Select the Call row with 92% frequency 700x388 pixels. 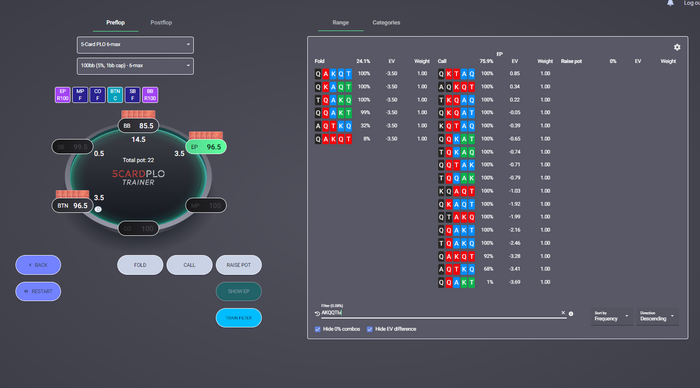[x=496, y=256]
